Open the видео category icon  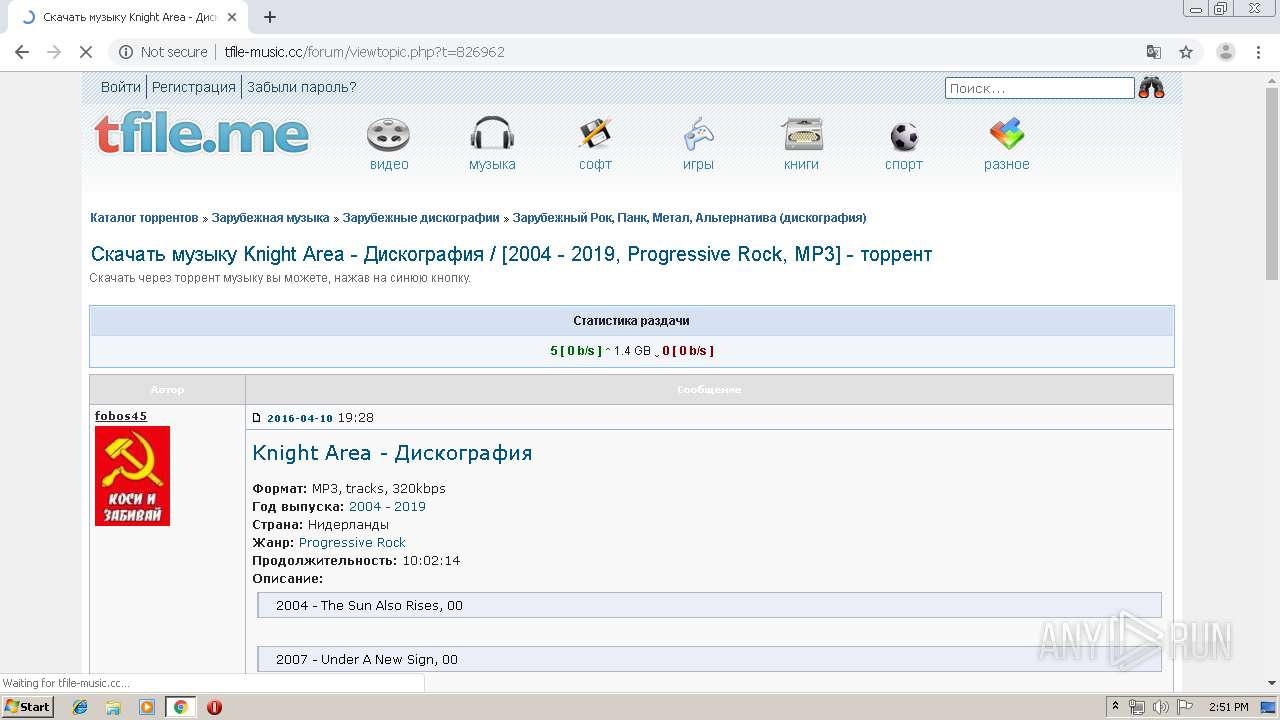(x=389, y=135)
